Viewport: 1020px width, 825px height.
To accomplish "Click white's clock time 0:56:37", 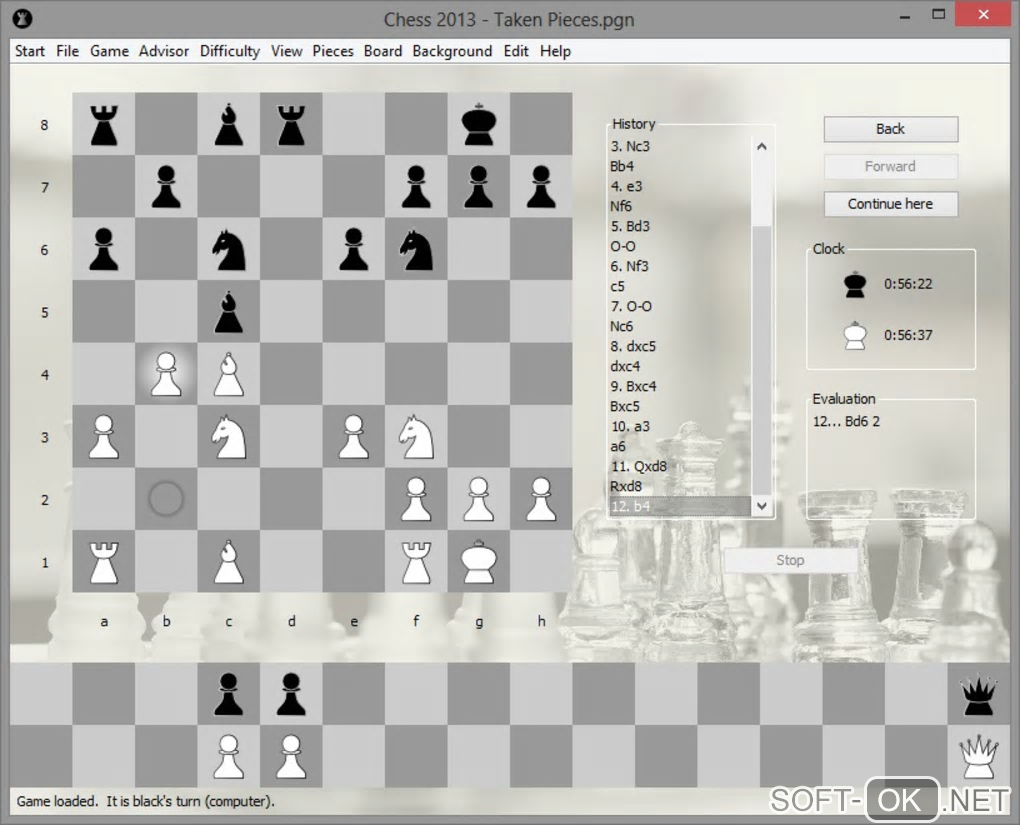I will click(x=908, y=335).
